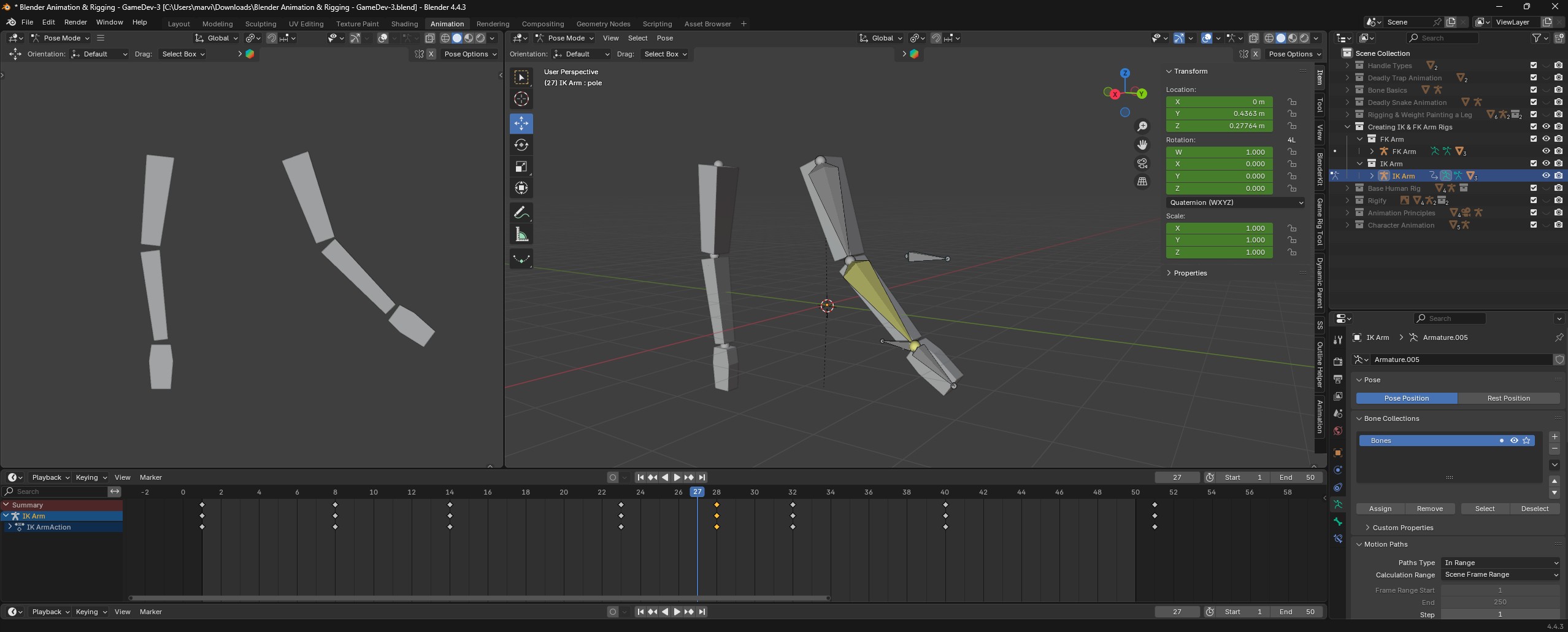The height and width of the screenshot is (632, 1568).
Task: Select the Rotate tool in viewport toolbar
Action: tap(521, 145)
